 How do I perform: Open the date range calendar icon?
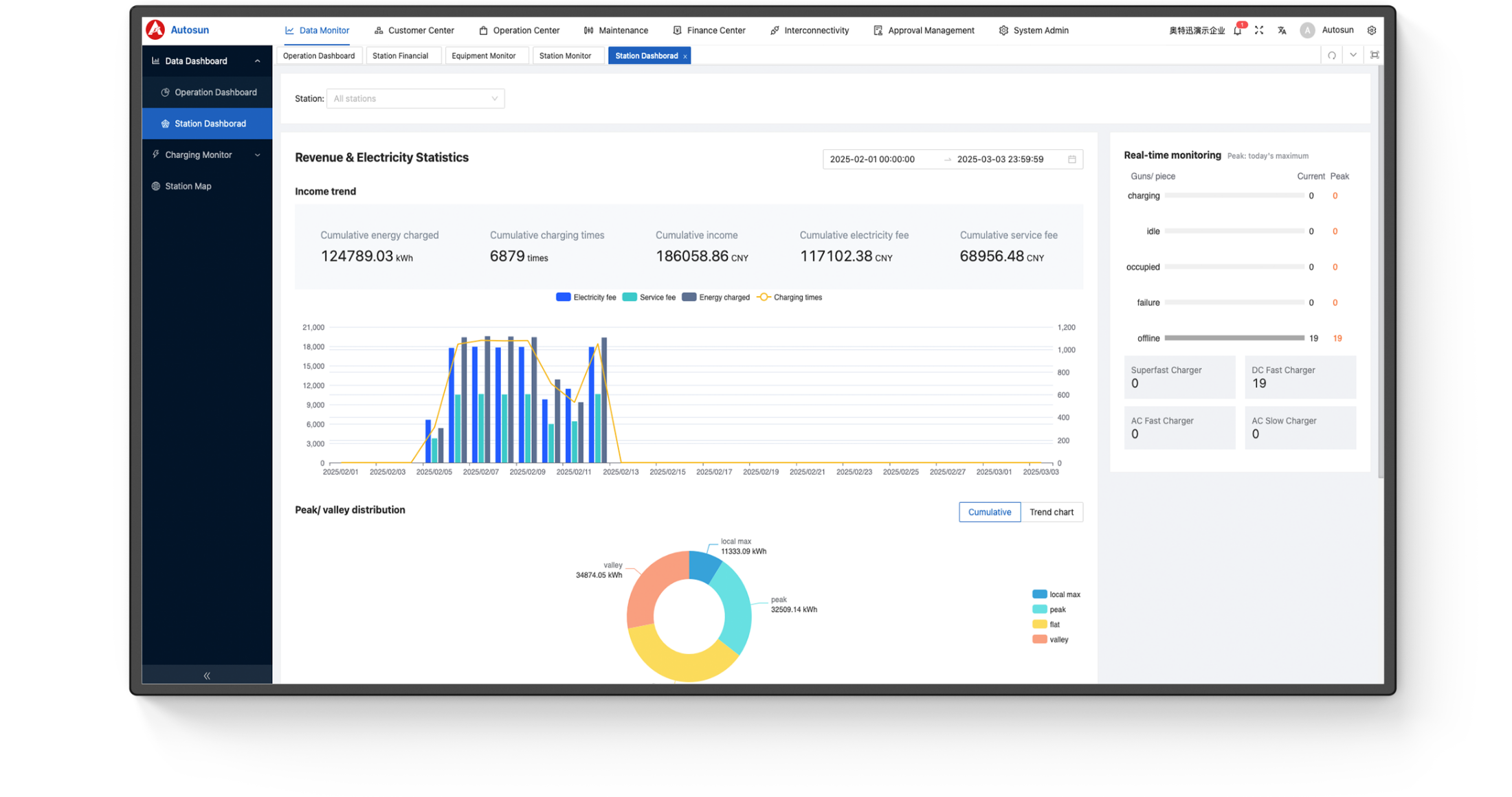point(1071,159)
